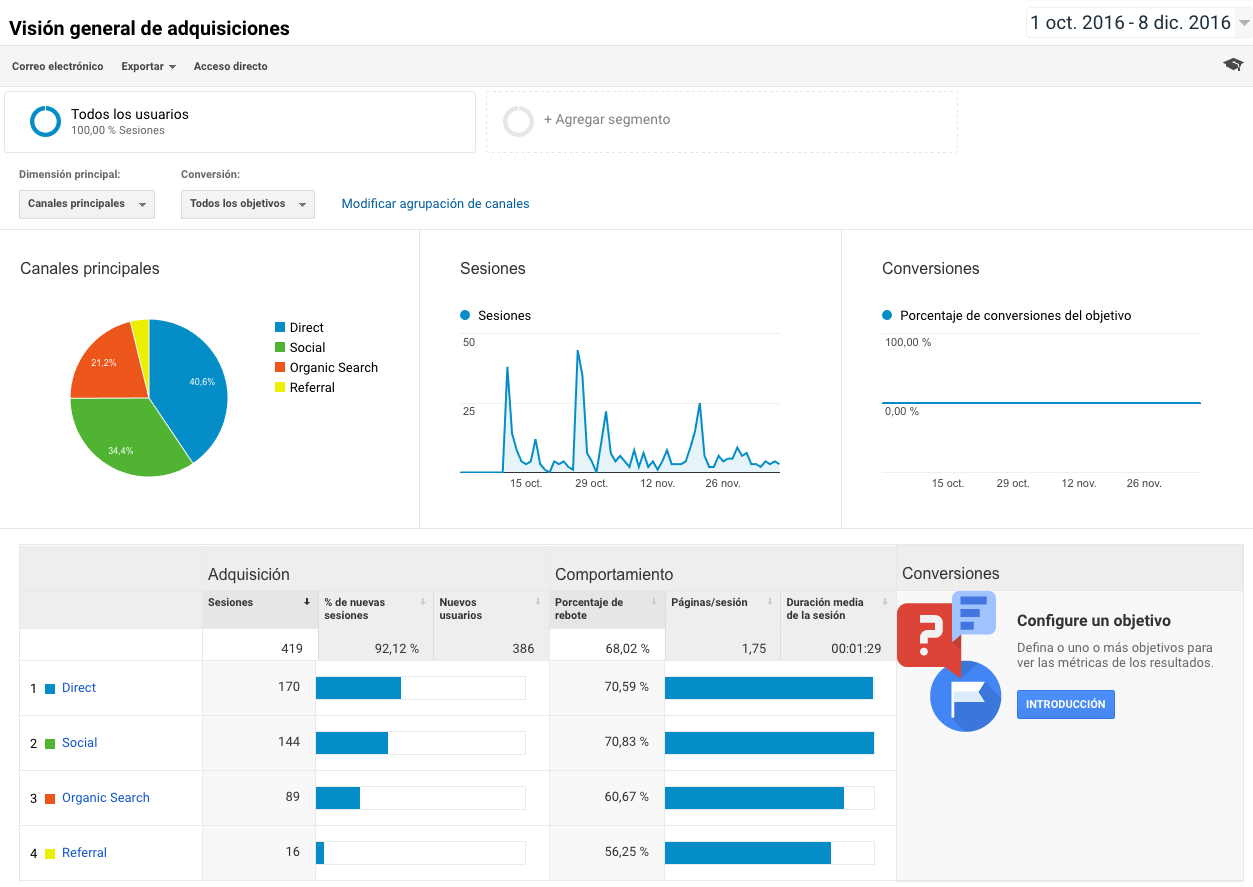Click the 60,67 % bounce value
Screen dimensions: 1253x887
point(626,797)
